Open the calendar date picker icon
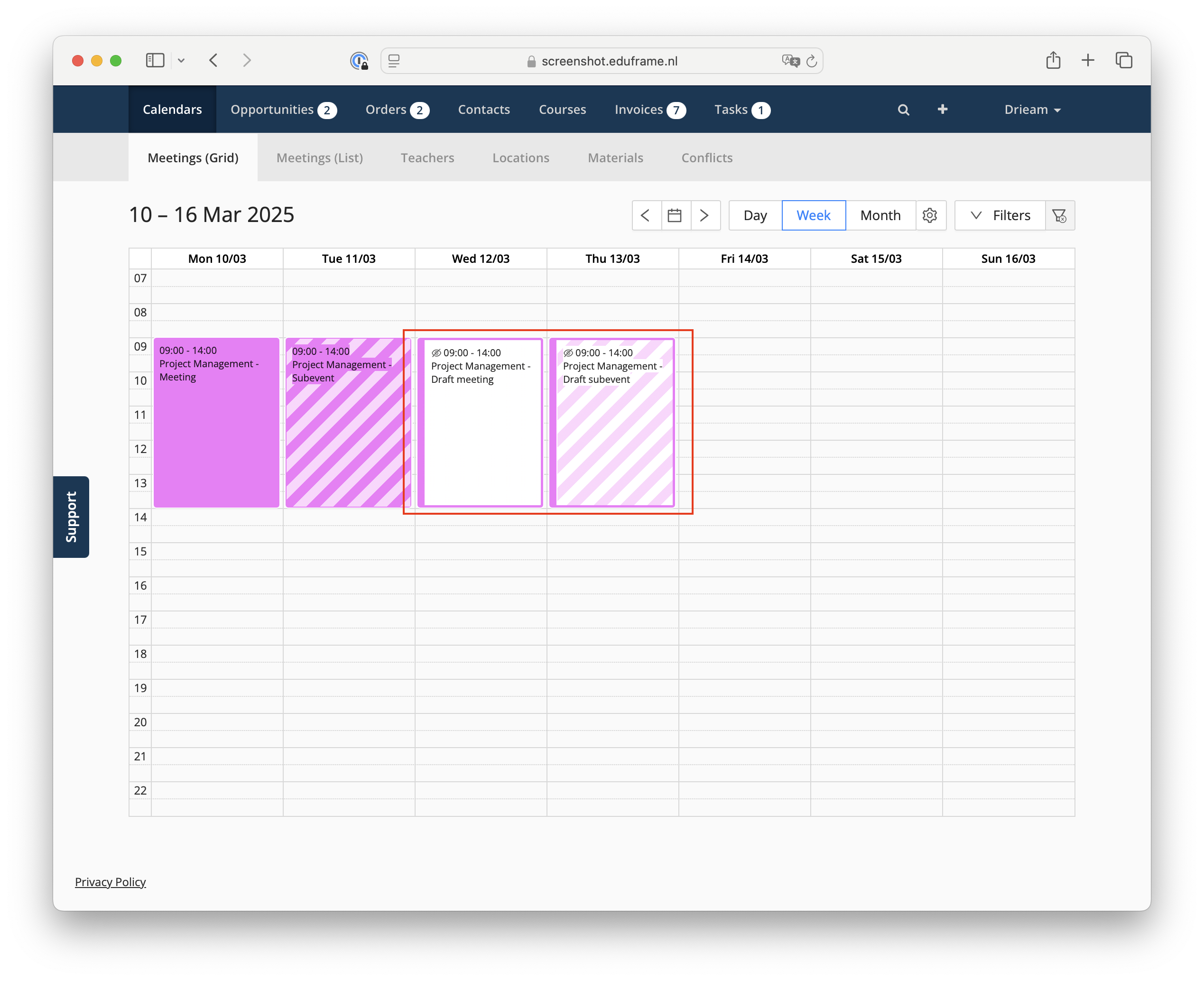This screenshot has height=981, width=1204. tap(676, 215)
